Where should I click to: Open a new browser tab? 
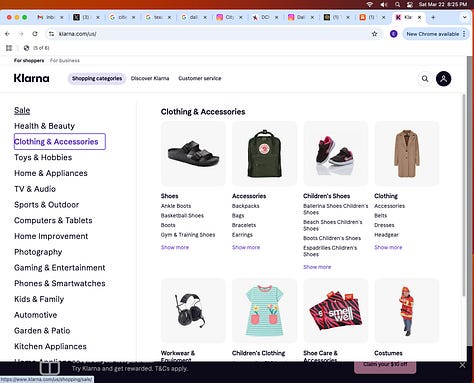click(433, 17)
